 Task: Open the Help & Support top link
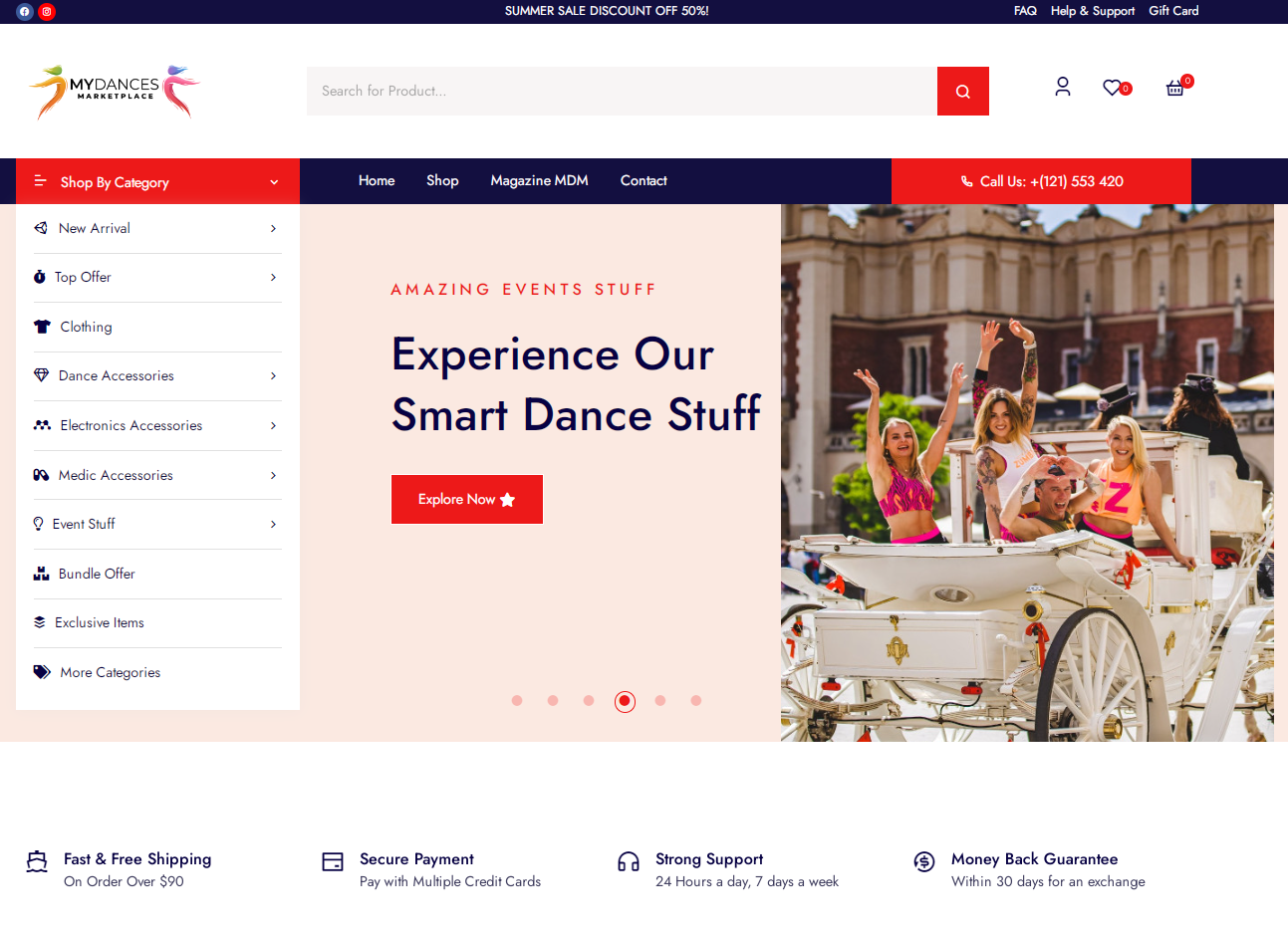1093,11
